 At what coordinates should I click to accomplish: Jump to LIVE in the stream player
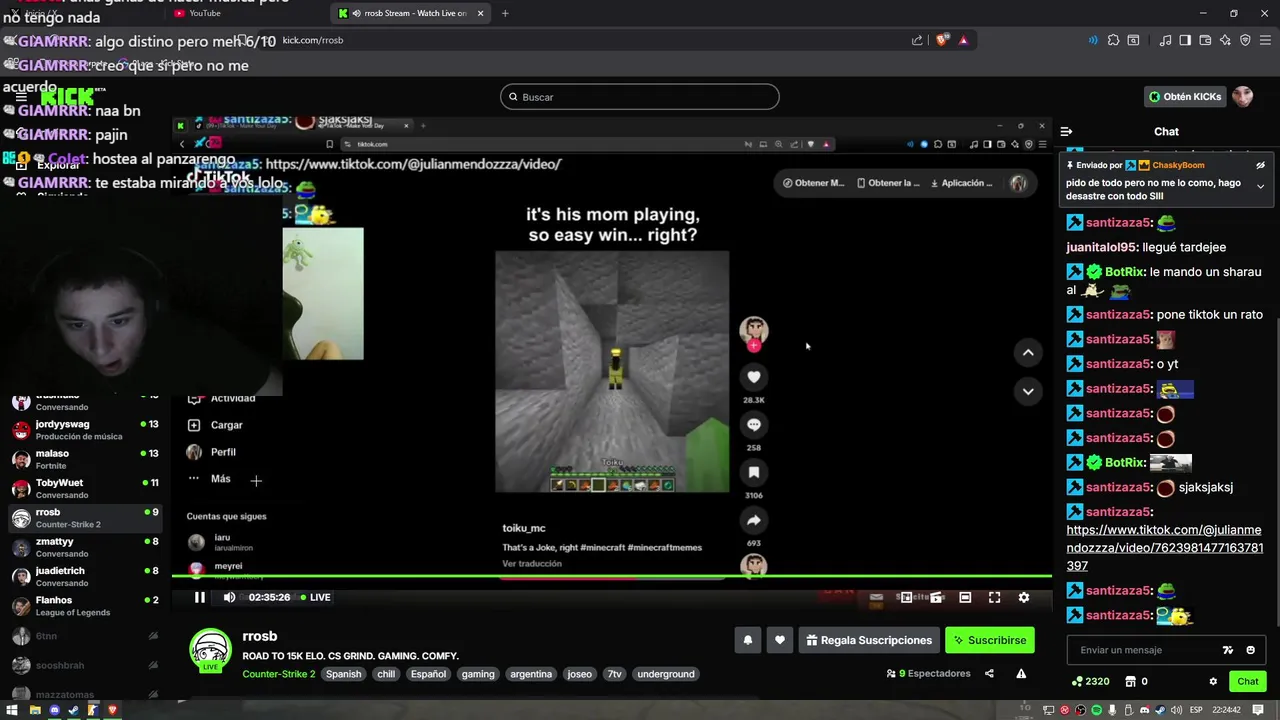point(315,597)
